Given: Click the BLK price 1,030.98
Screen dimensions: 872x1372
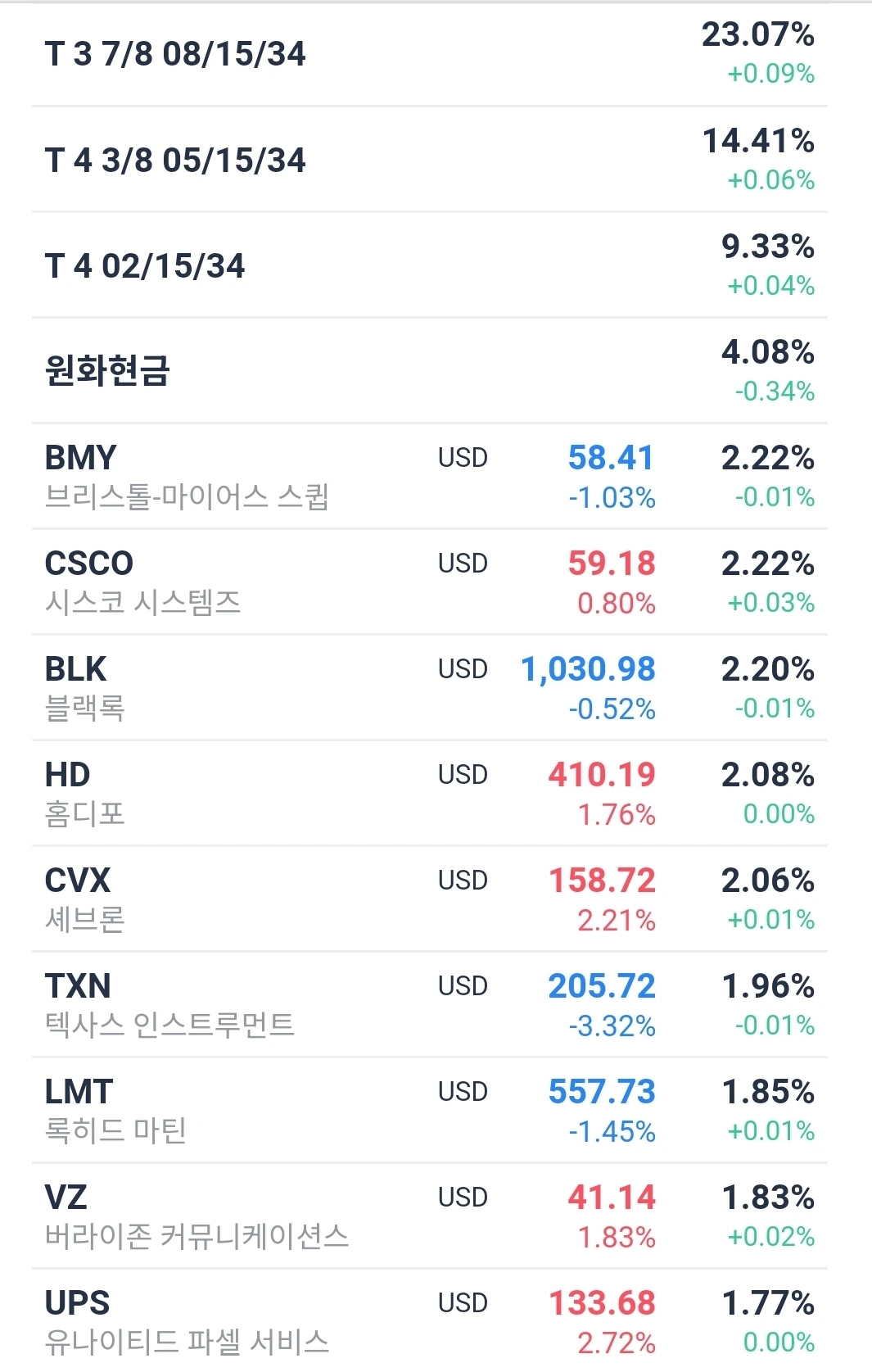Looking at the screenshot, I should (x=588, y=669).
